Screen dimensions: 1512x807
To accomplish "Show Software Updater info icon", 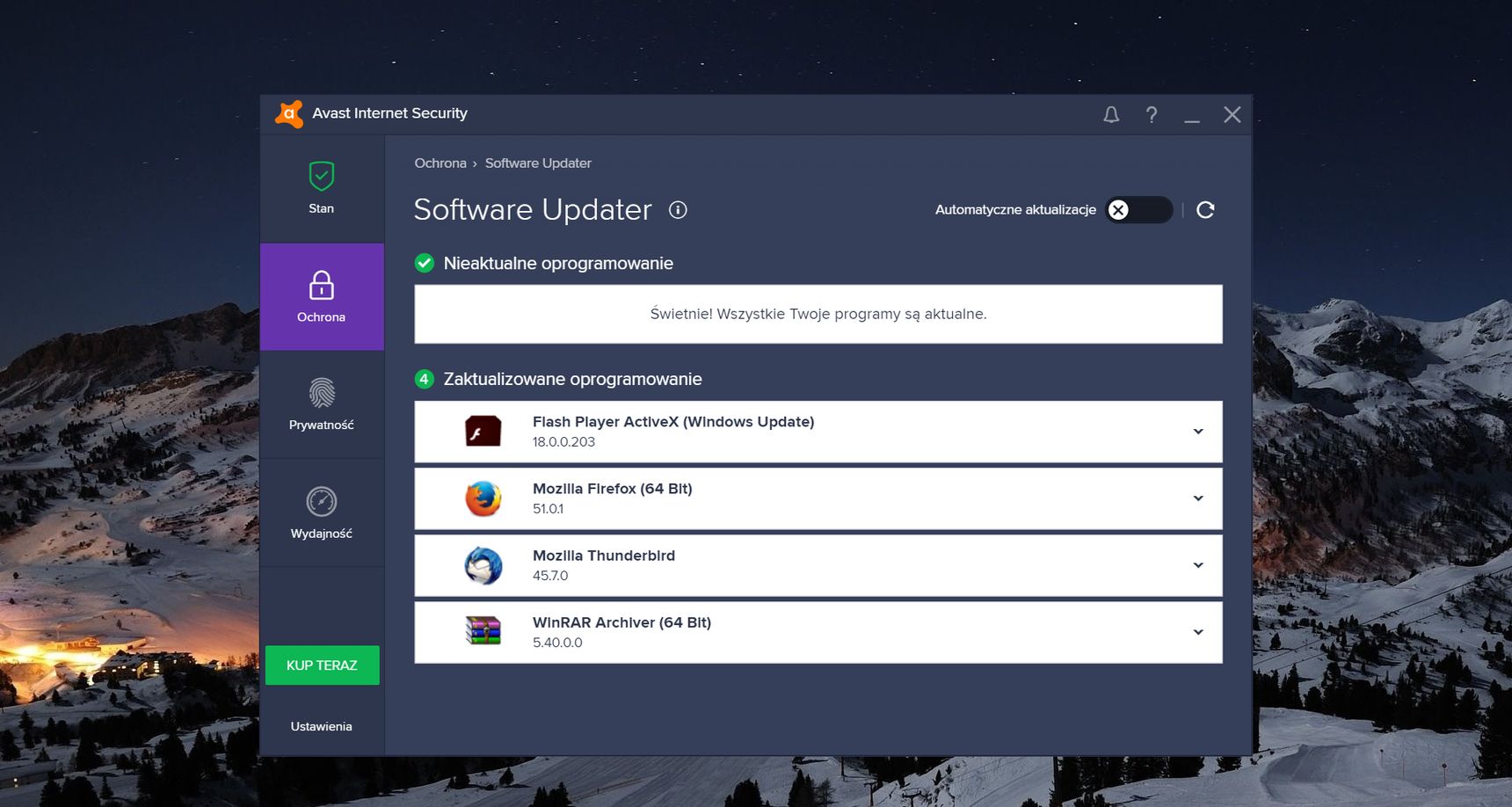I will [678, 210].
